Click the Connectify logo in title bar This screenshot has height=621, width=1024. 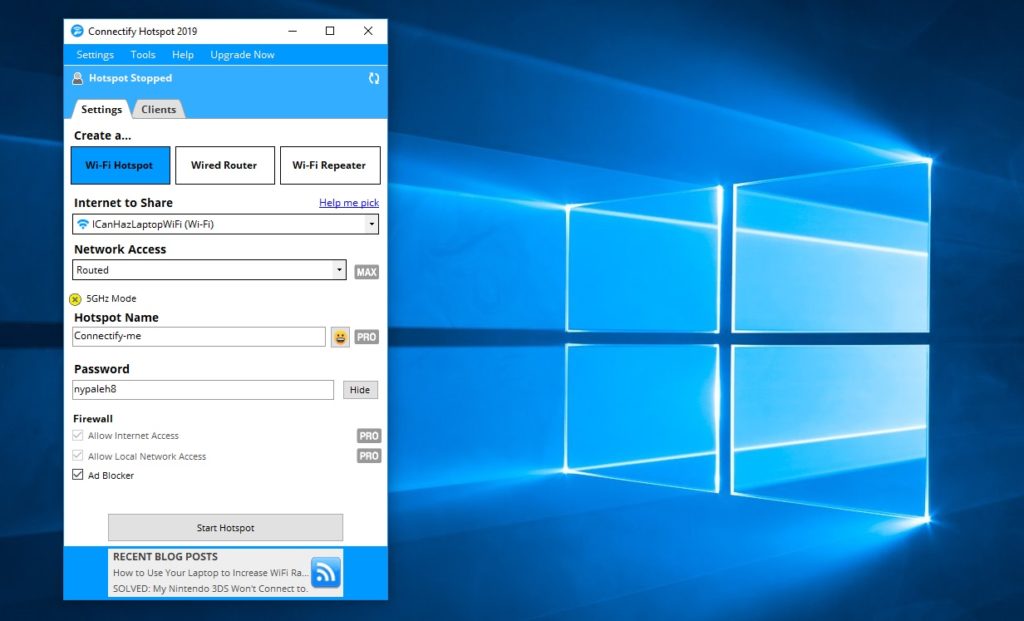point(77,31)
